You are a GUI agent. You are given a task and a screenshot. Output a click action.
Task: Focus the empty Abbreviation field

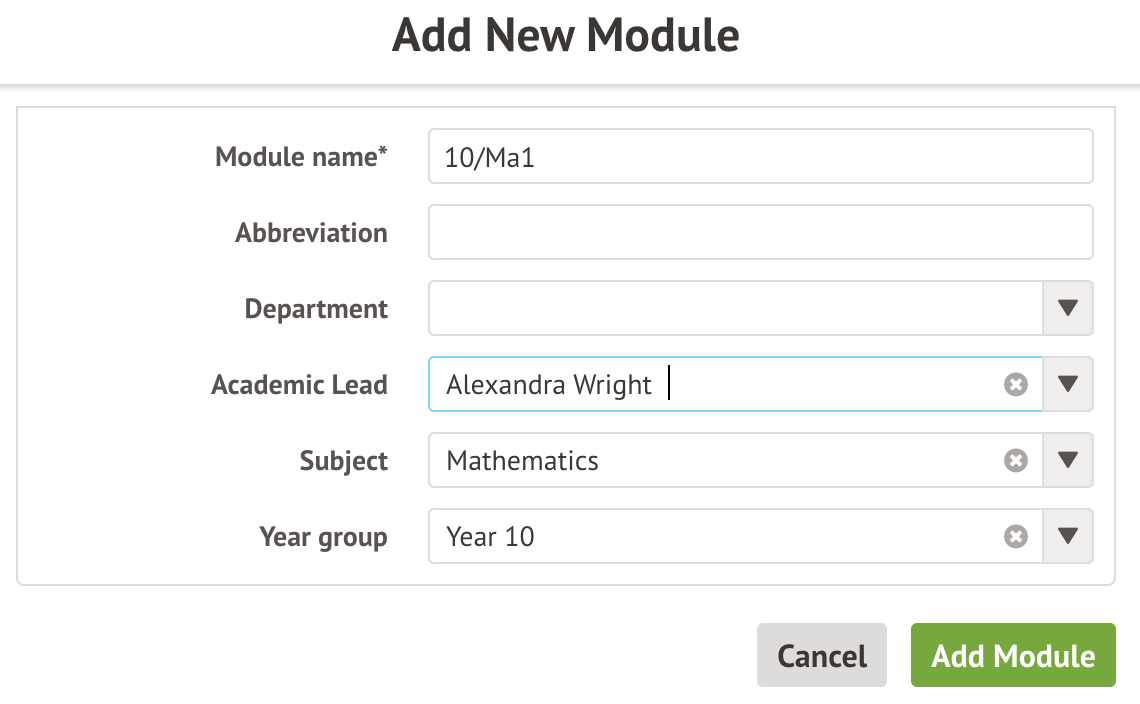click(x=760, y=232)
